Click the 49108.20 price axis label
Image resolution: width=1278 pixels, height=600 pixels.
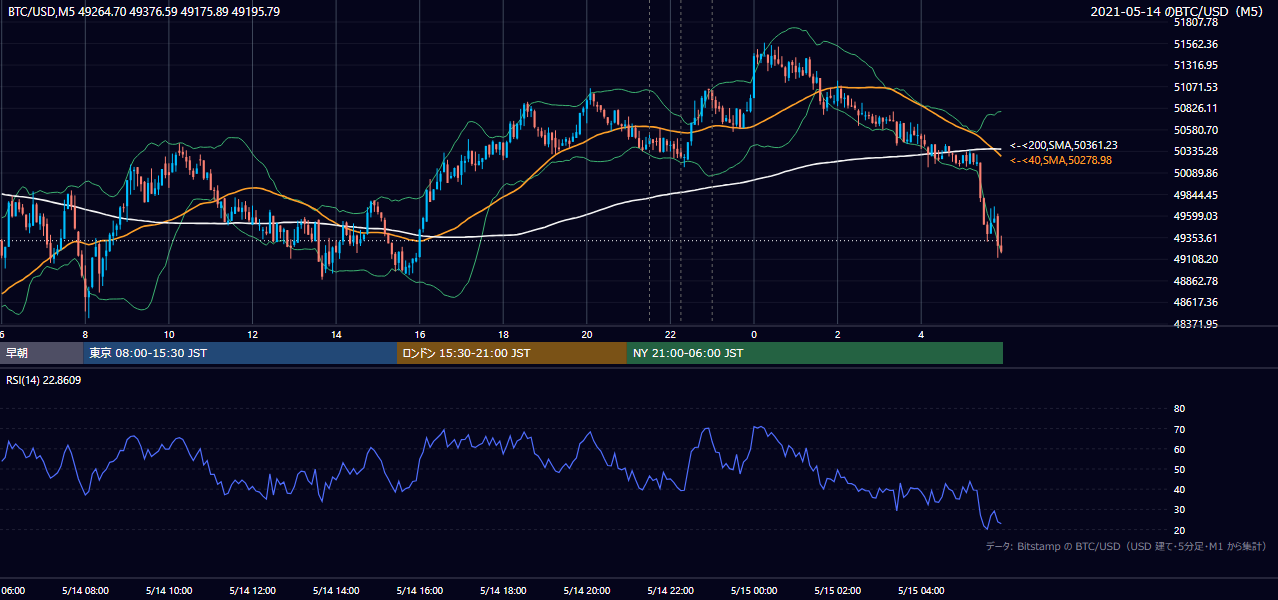(x=1195, y=259)
